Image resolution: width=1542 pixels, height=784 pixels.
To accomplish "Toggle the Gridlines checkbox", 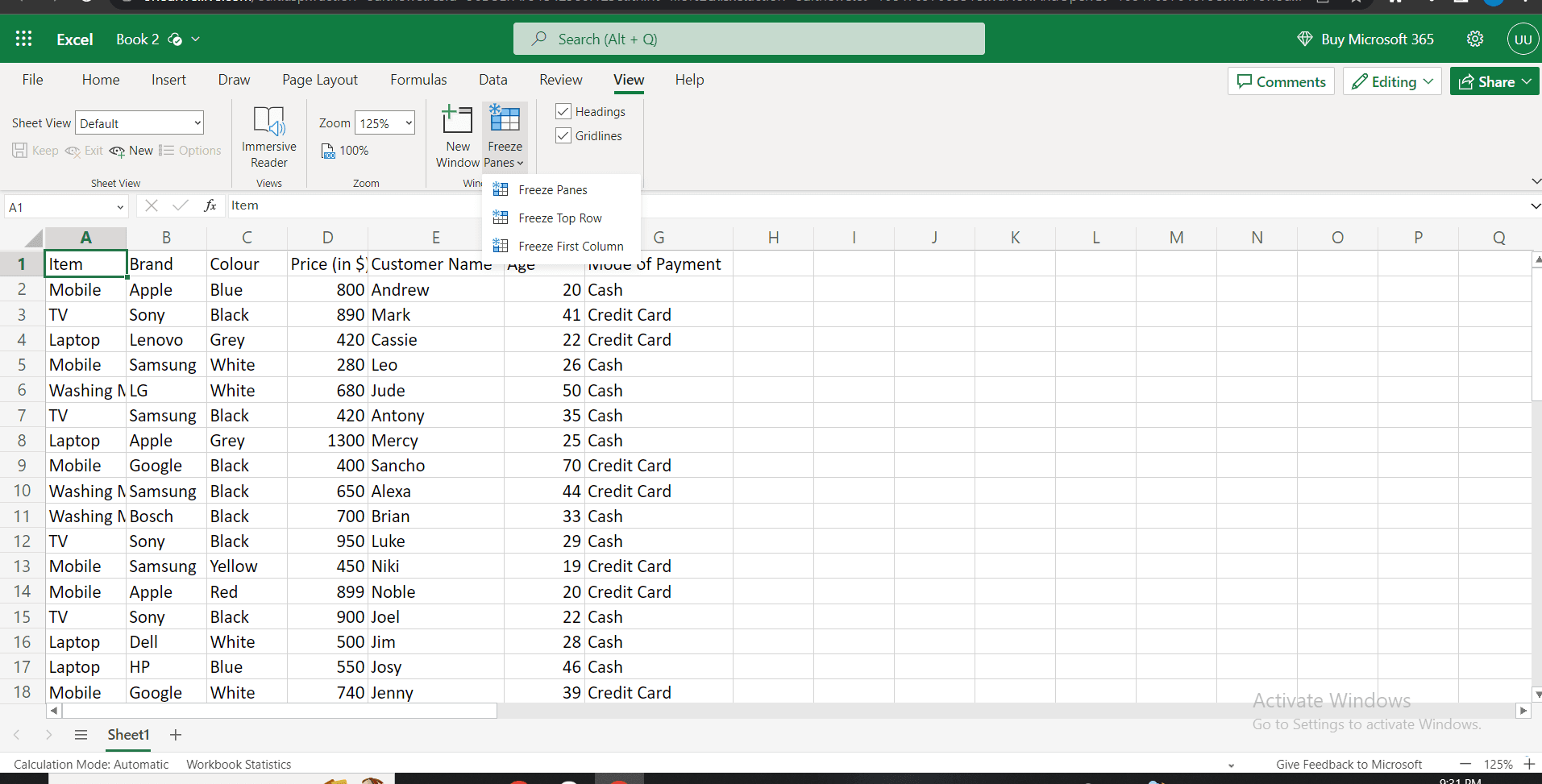I will tap(563, 135).
